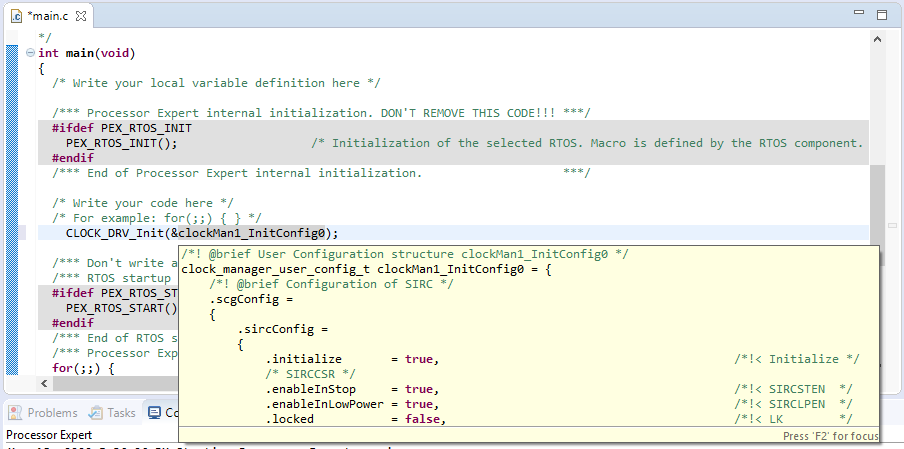Click the 'For example: for(;;) { }' comment

(x=157, y=218)
